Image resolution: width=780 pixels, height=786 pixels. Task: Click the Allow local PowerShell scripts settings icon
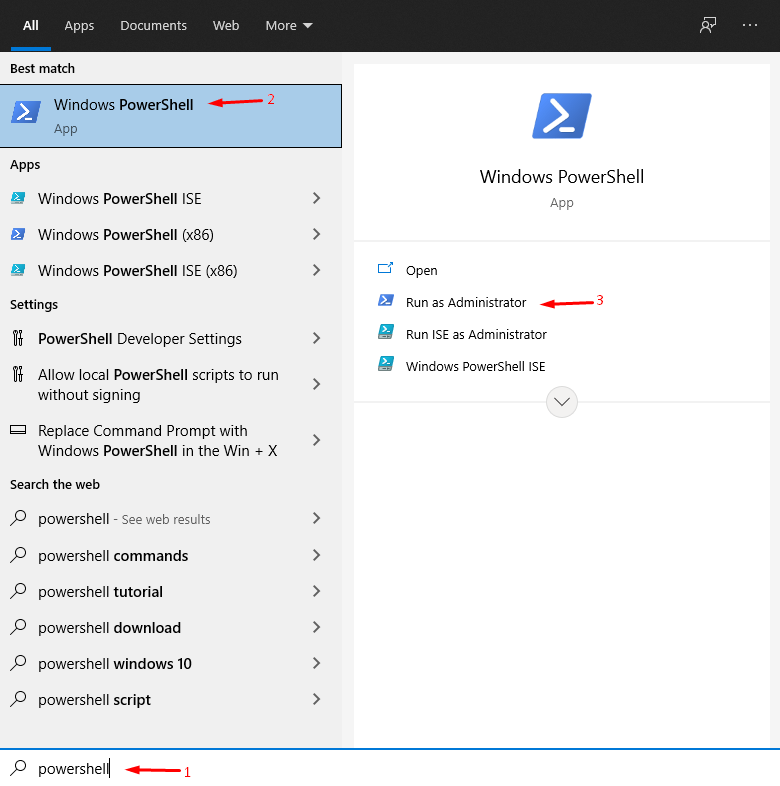(x=18, y=374)
